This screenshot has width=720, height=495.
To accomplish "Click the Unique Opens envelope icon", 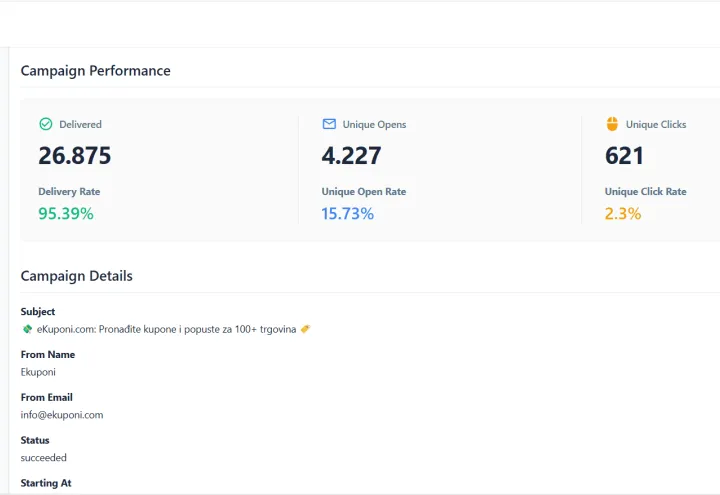I will click(329, 124).
